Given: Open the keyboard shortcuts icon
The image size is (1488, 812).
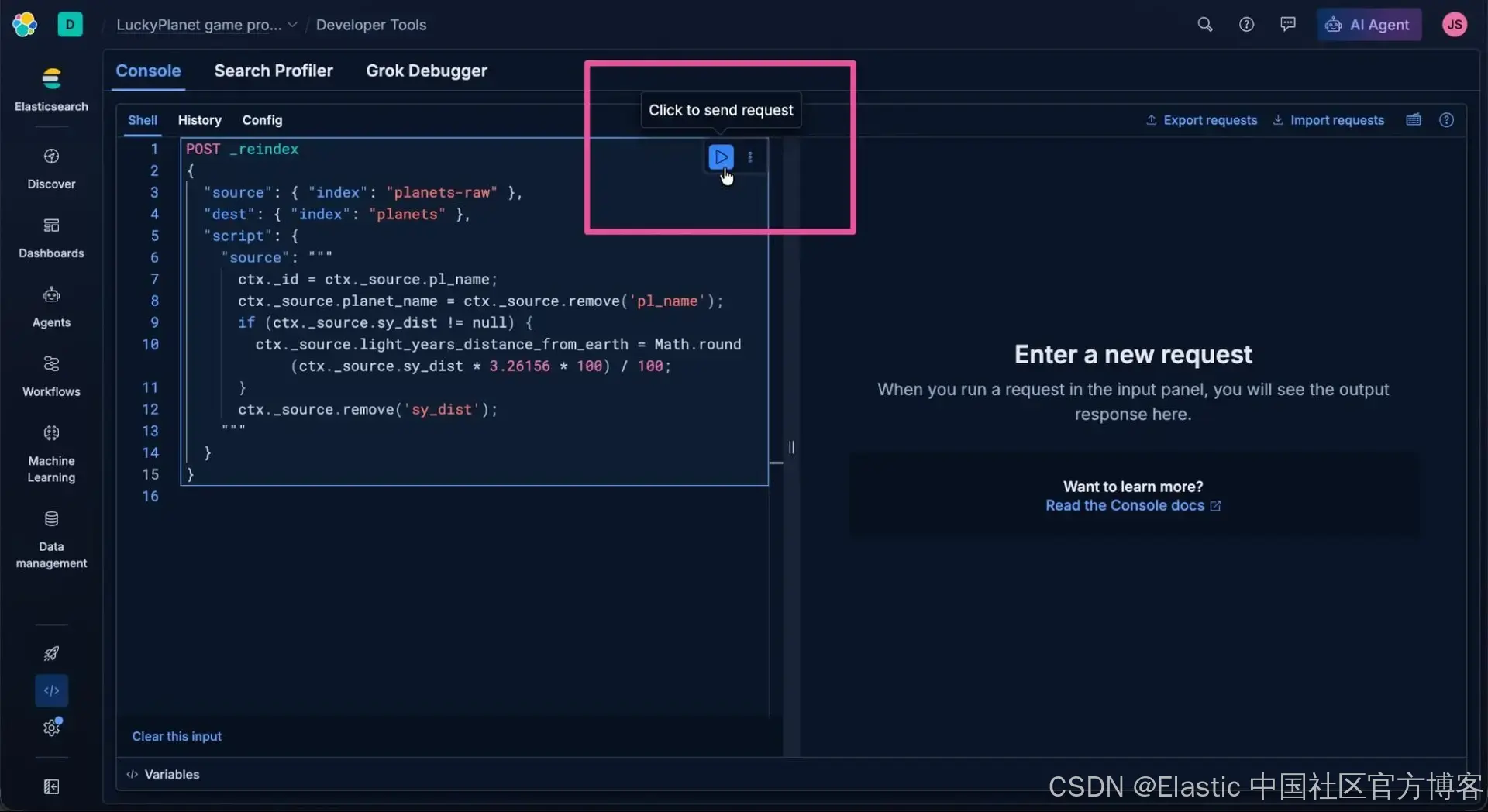Looking at the screenshot, I should point(1414,119).
